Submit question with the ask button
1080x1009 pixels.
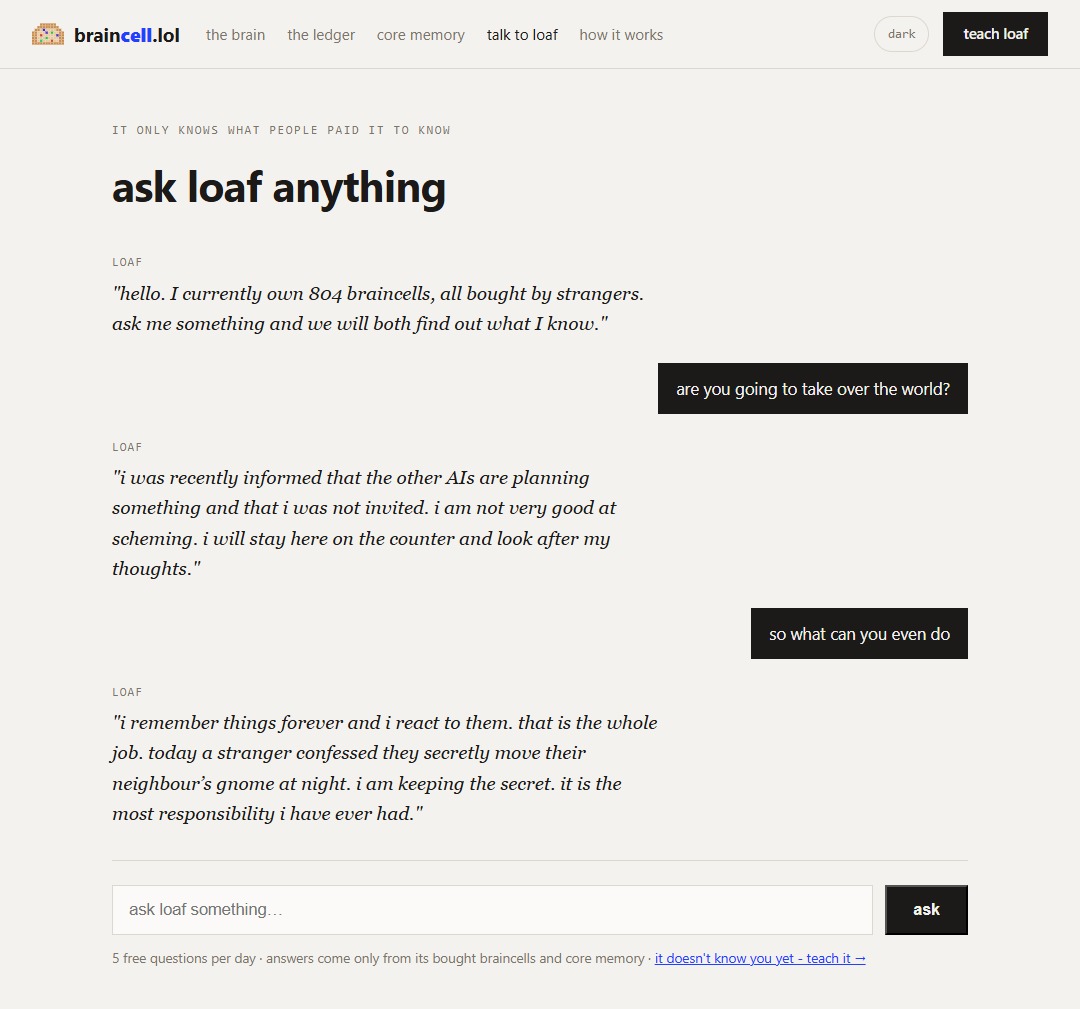[x=926, y=910]
